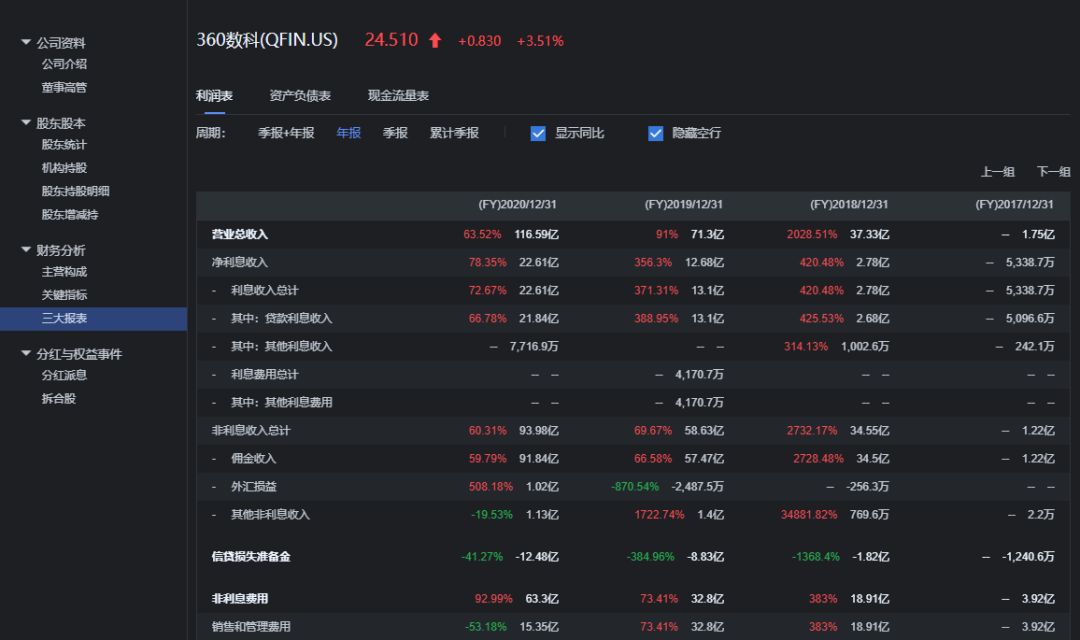Collapse the 股东股本 sidebar section
This screenshot has width=1080, height=640.
[26, 123]
